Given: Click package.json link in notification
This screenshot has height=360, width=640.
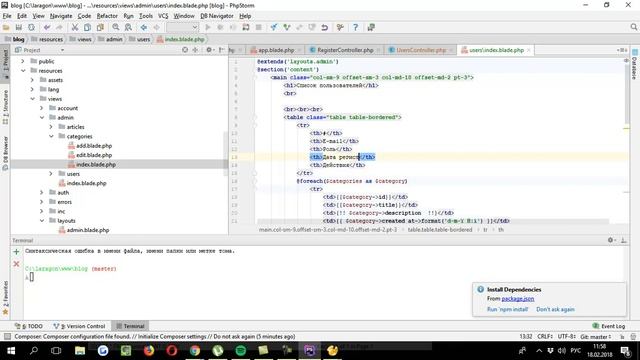Looking at the screenshot, I should pyautogui.click(x=518, y=299).
